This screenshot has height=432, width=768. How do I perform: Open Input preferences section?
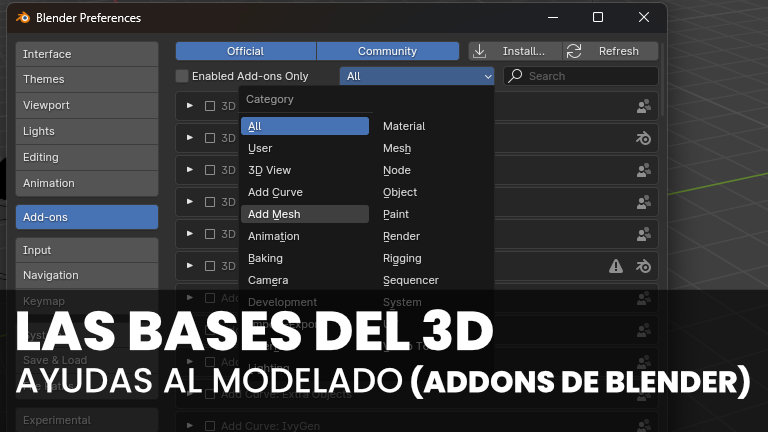click(87, 250)
